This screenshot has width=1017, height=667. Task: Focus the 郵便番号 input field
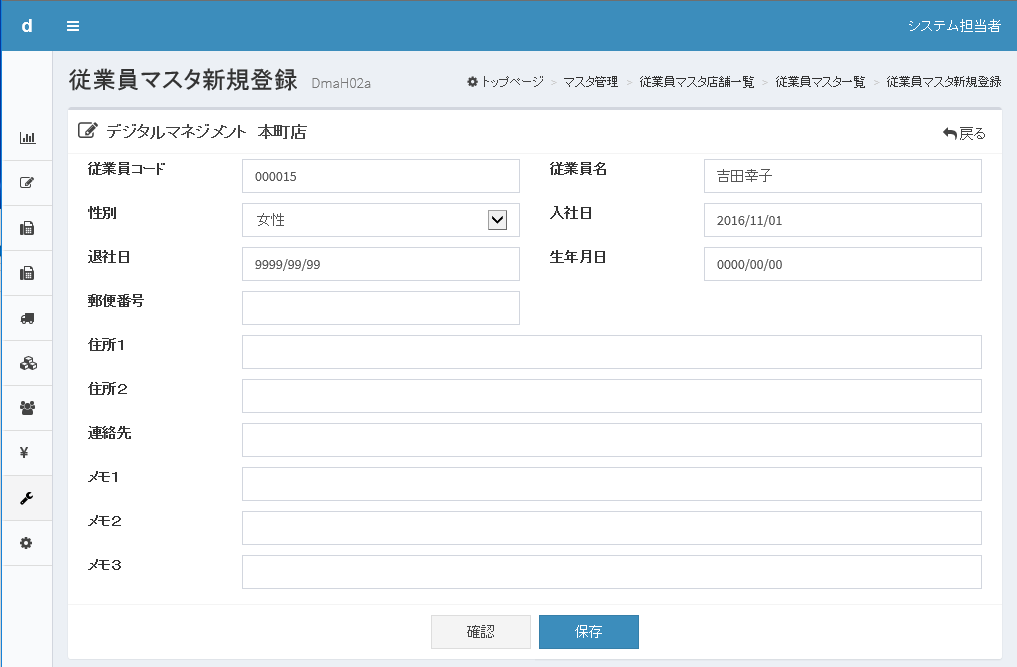381,308
